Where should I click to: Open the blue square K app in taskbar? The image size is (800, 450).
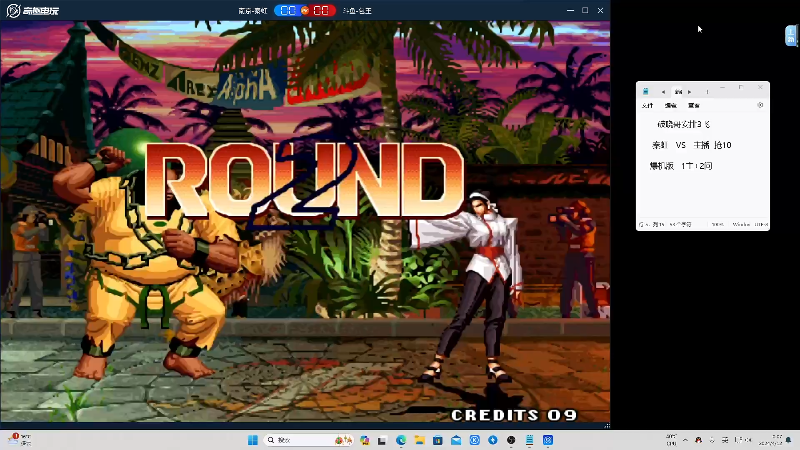(474, 440)
